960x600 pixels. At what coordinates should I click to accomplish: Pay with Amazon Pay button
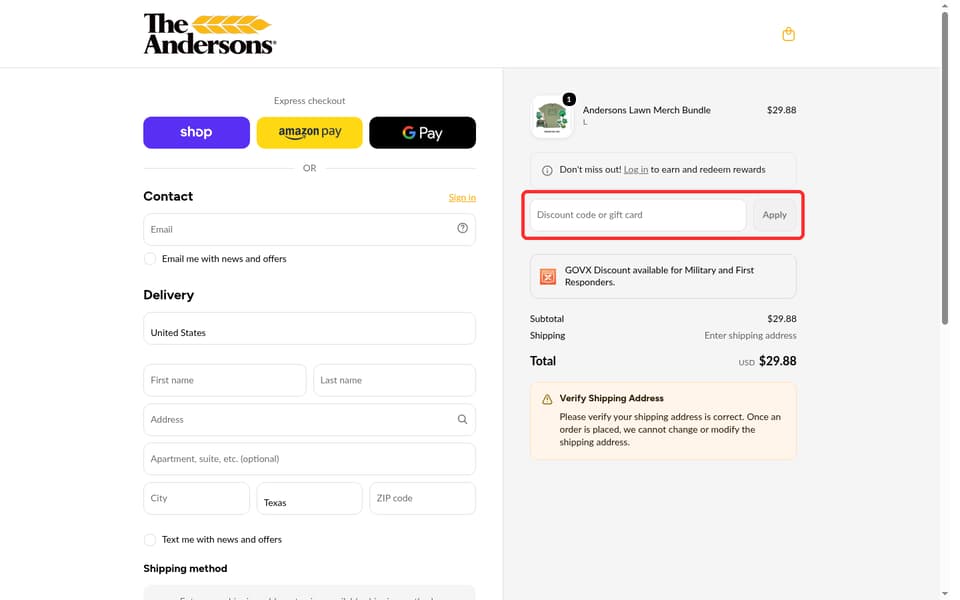point(309,132)
